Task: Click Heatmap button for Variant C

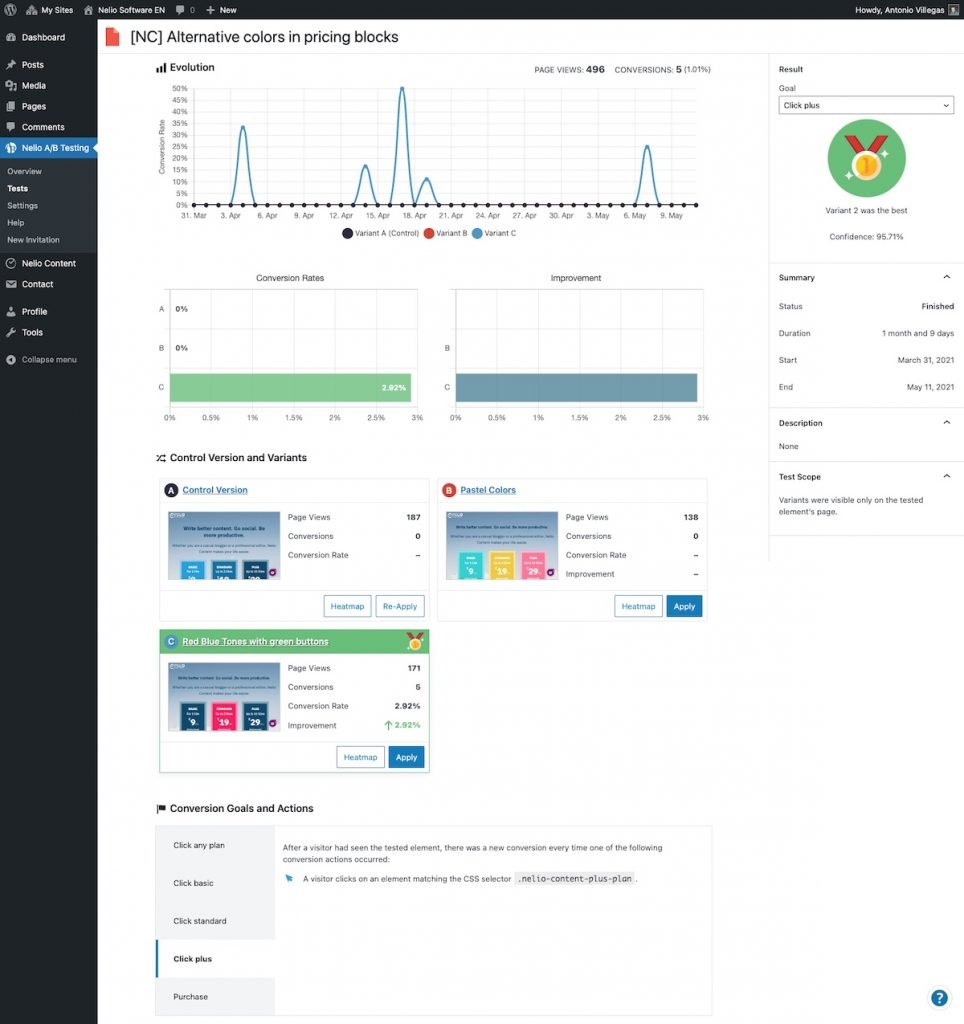Action: pyautogui.click(x=361, y=757)
